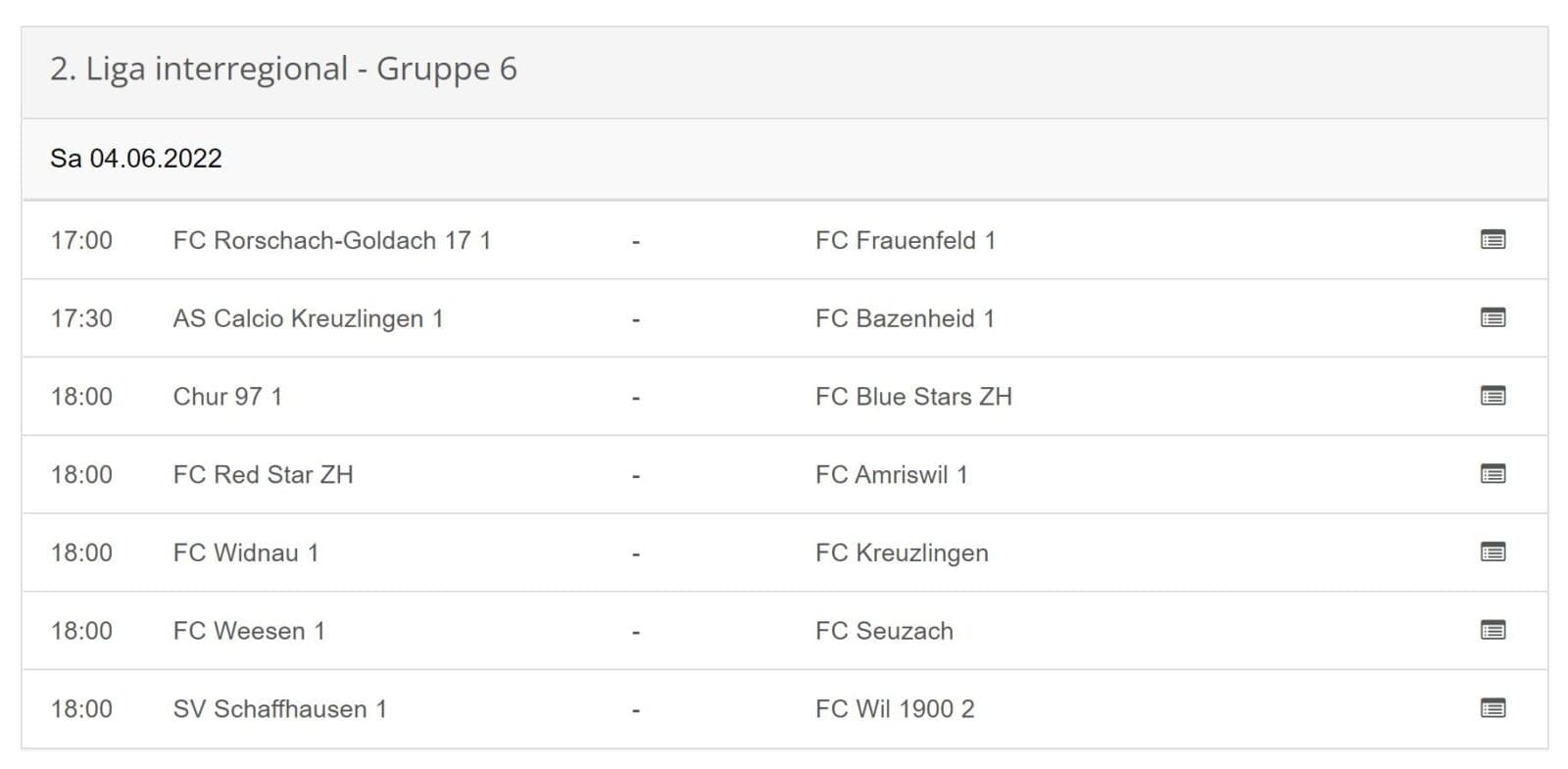Image resolution: width=1568 pixels, height=769 pixels.
Task: View details icon for SV Schaffhausen match
Action: coord(1493,708)
